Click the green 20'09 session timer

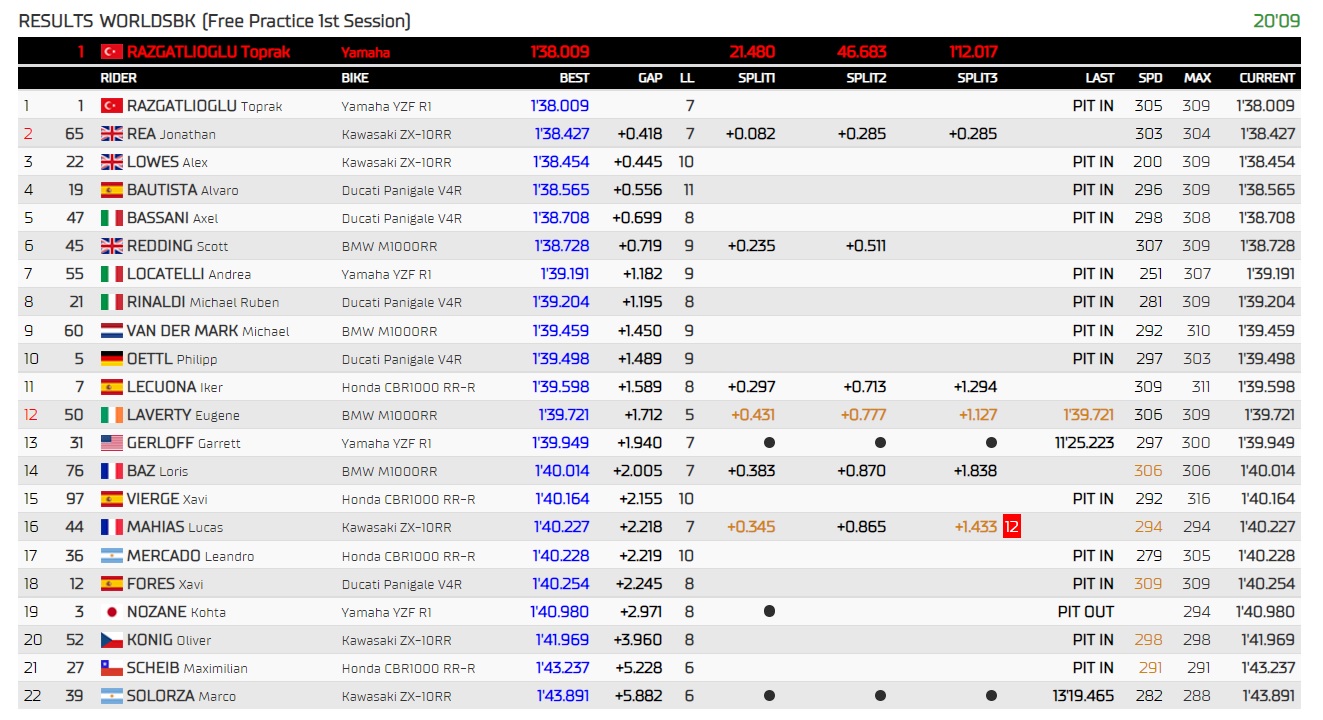[1276, 21]
